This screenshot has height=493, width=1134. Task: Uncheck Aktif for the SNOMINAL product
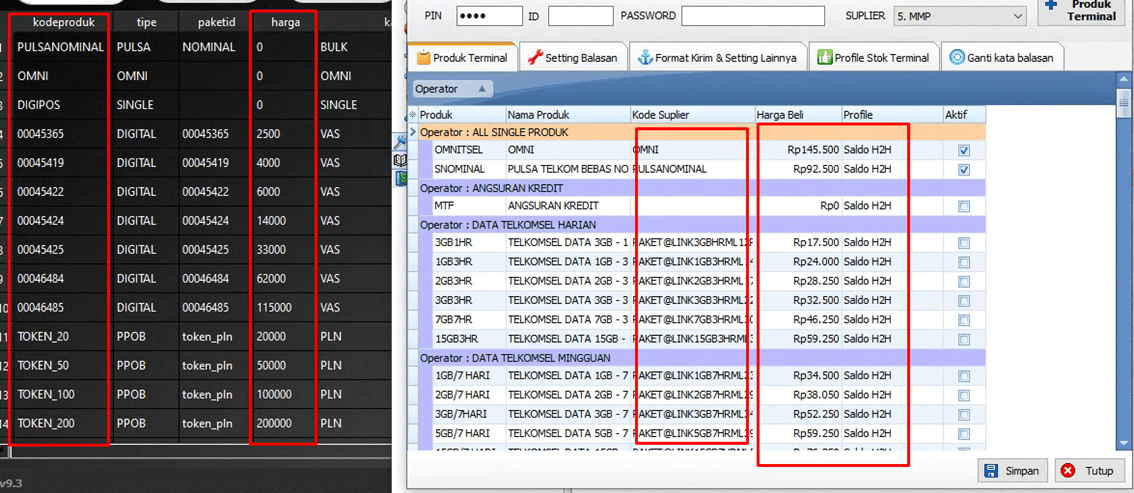tap(963, 170)
